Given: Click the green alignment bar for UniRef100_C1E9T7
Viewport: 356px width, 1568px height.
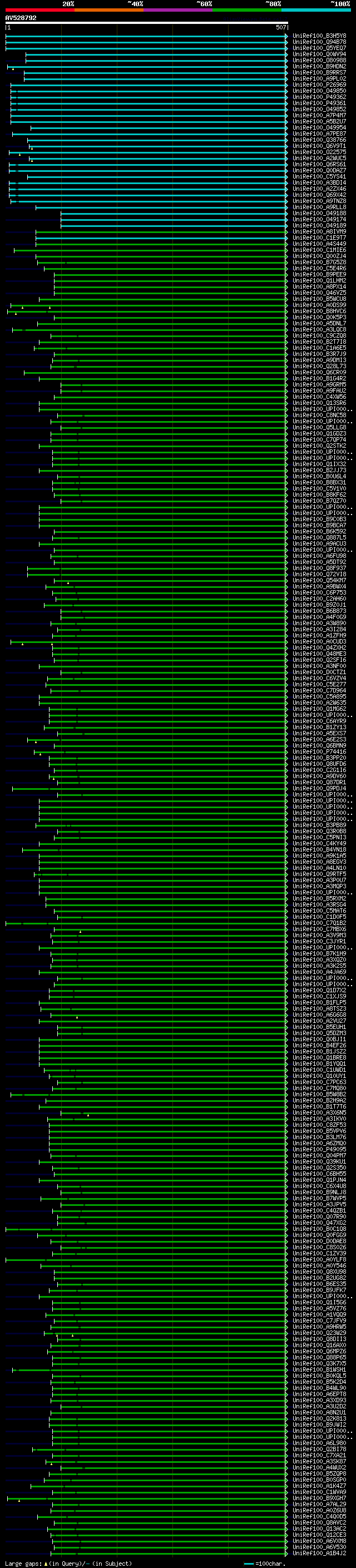Looking at the screenshot, I should click(161, 238).
